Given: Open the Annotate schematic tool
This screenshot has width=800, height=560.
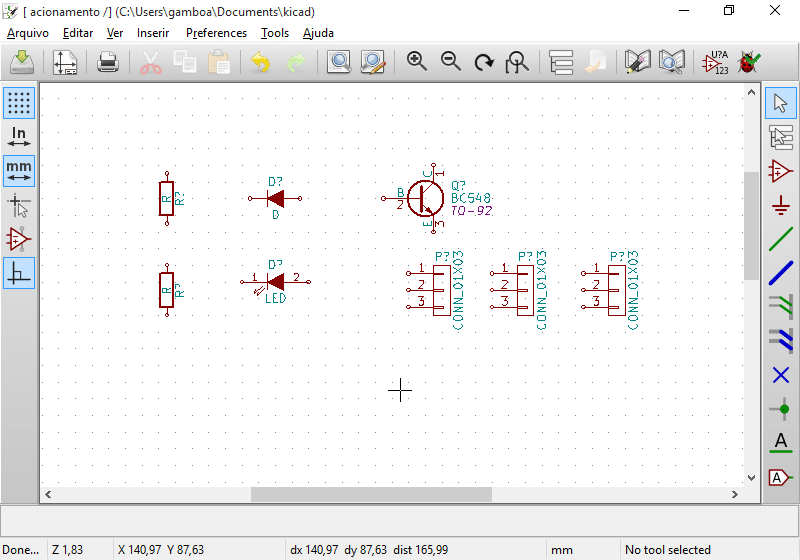Looking at the screenshot, I should 714,63.
